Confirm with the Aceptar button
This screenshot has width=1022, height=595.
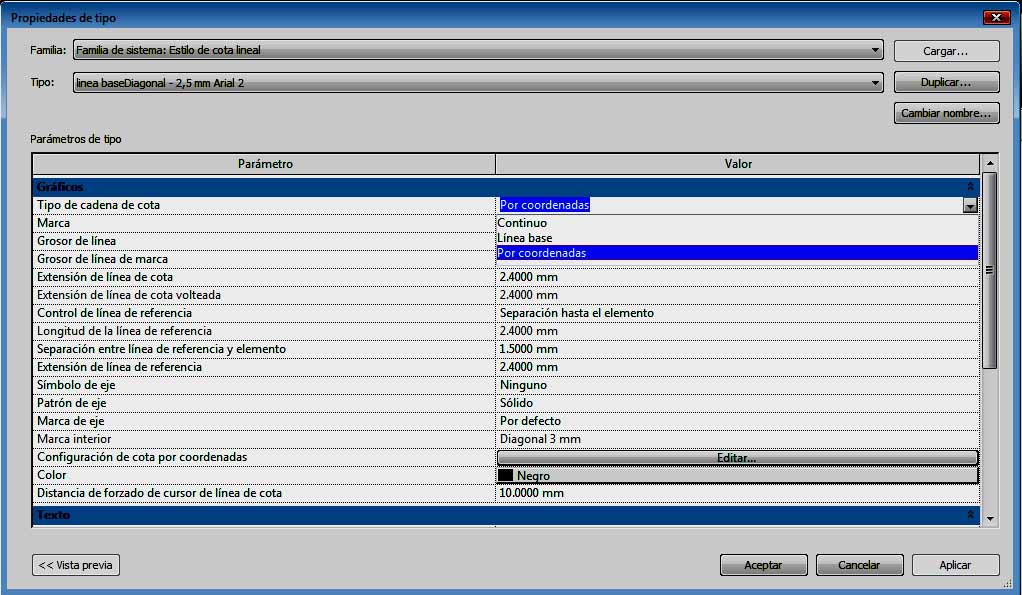tap(763, 565)
